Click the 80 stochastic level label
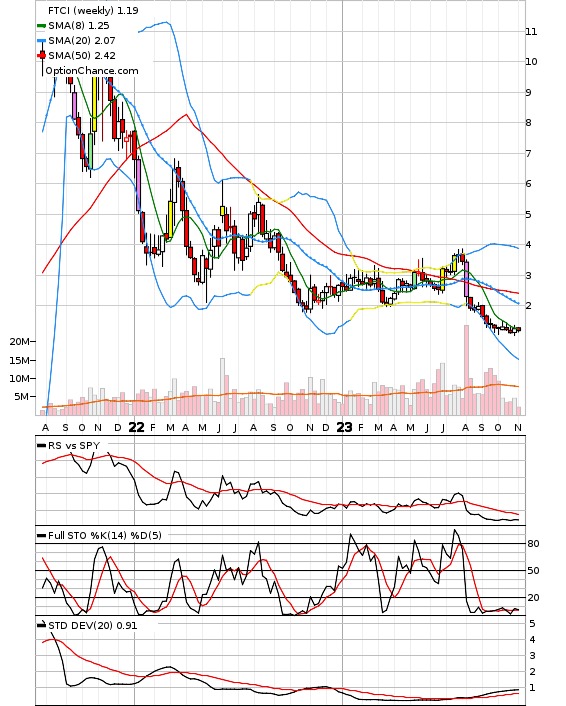The height and width of the screenshot is (706, 566). (x=533, y=544)
